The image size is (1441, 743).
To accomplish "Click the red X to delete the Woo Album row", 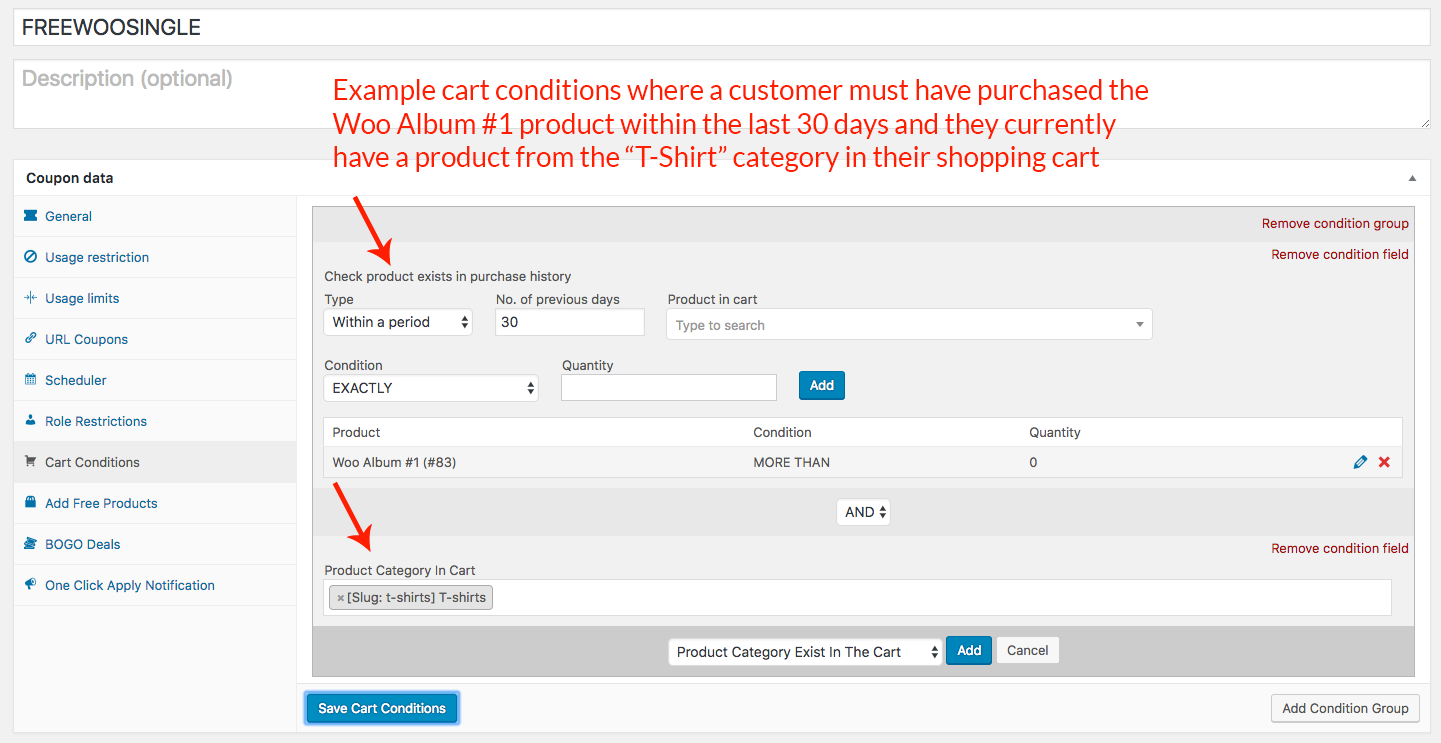I will point(1384,462).
